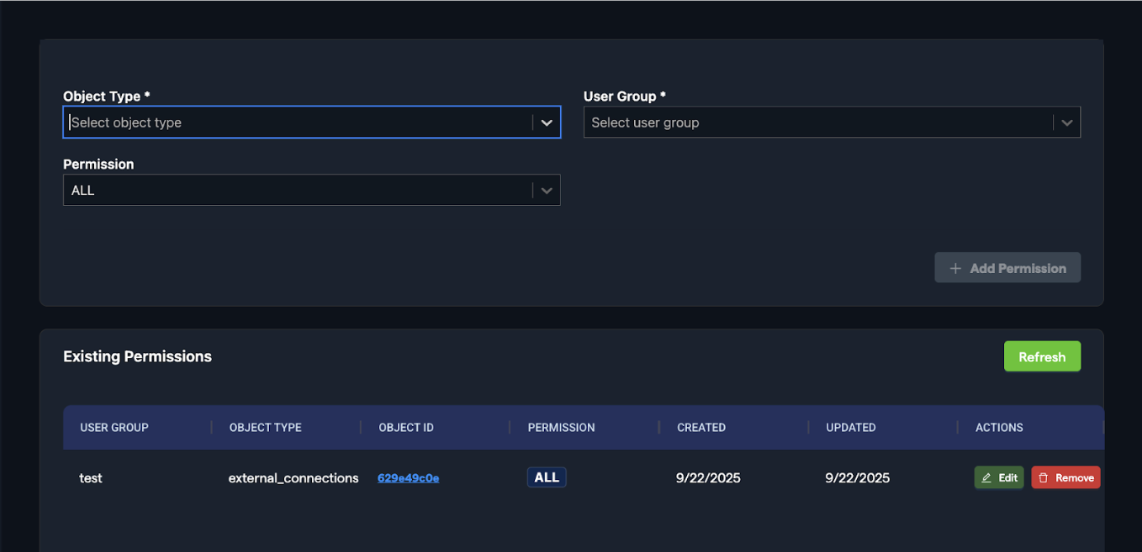Sort by the UPDATED column header

click(851, 427)
